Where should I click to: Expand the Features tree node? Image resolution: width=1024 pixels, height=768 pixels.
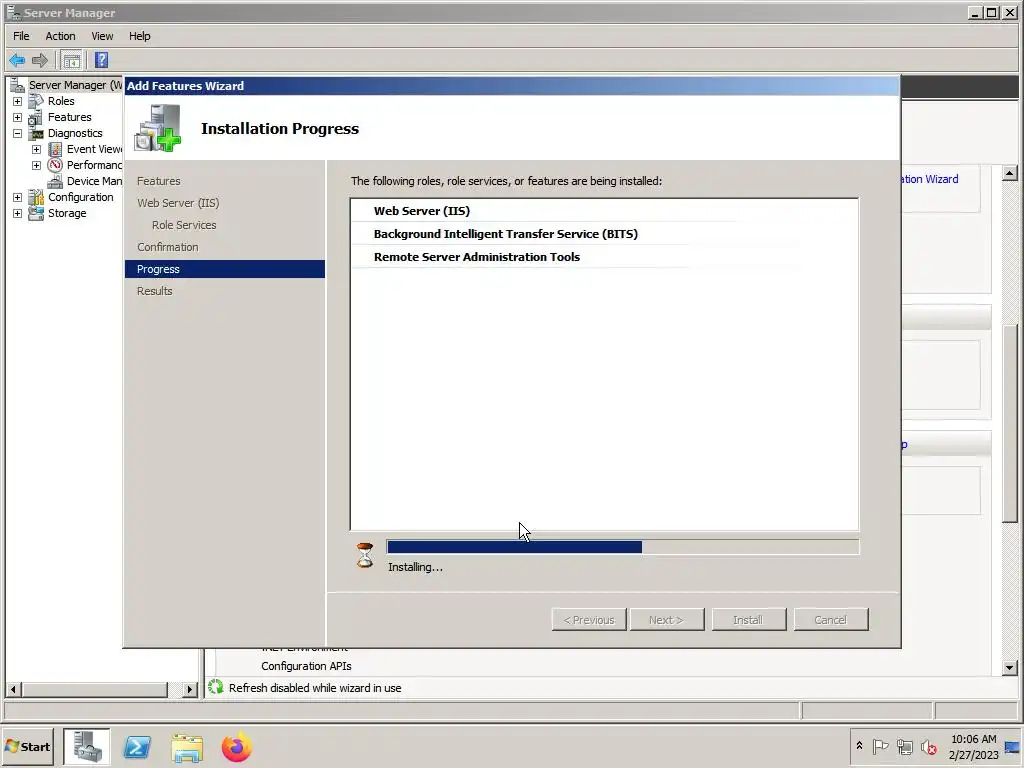click(x=18, y=118)
